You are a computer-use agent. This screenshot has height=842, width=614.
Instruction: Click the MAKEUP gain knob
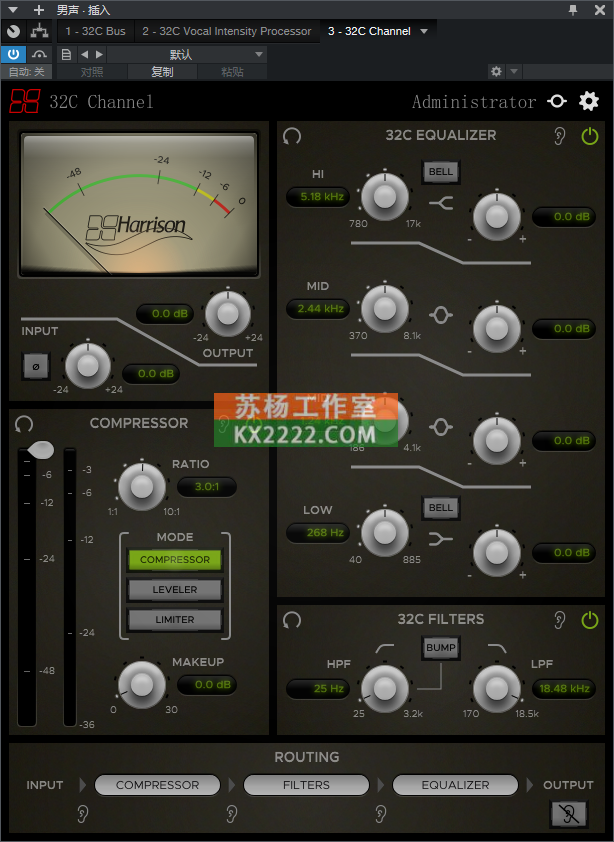tap(142, 685)
